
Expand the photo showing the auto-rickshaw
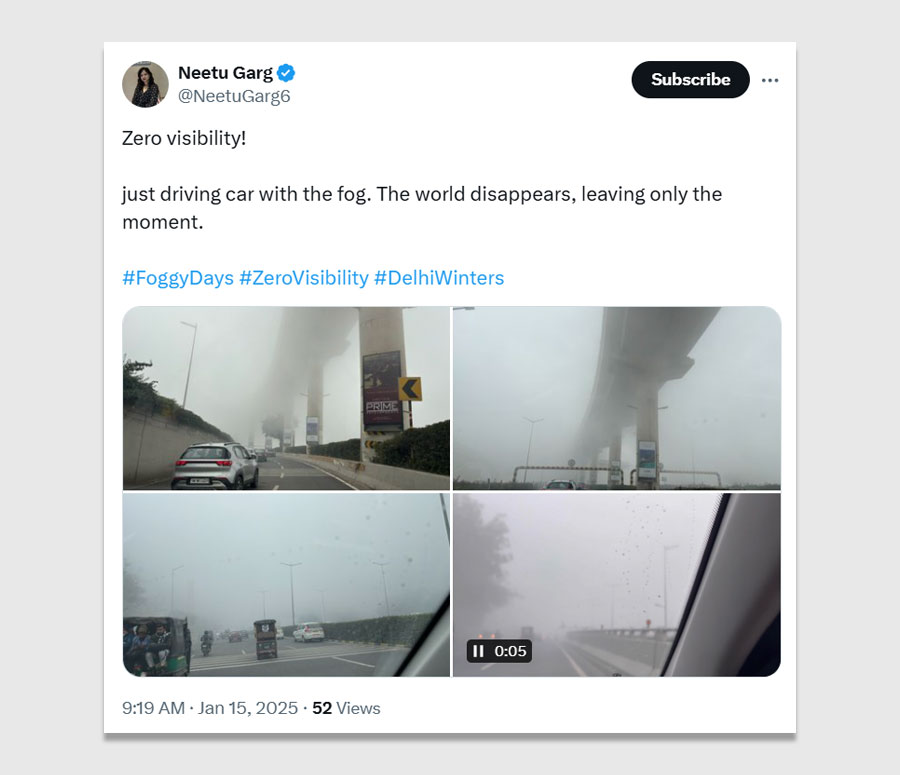[x=286, y=584]
